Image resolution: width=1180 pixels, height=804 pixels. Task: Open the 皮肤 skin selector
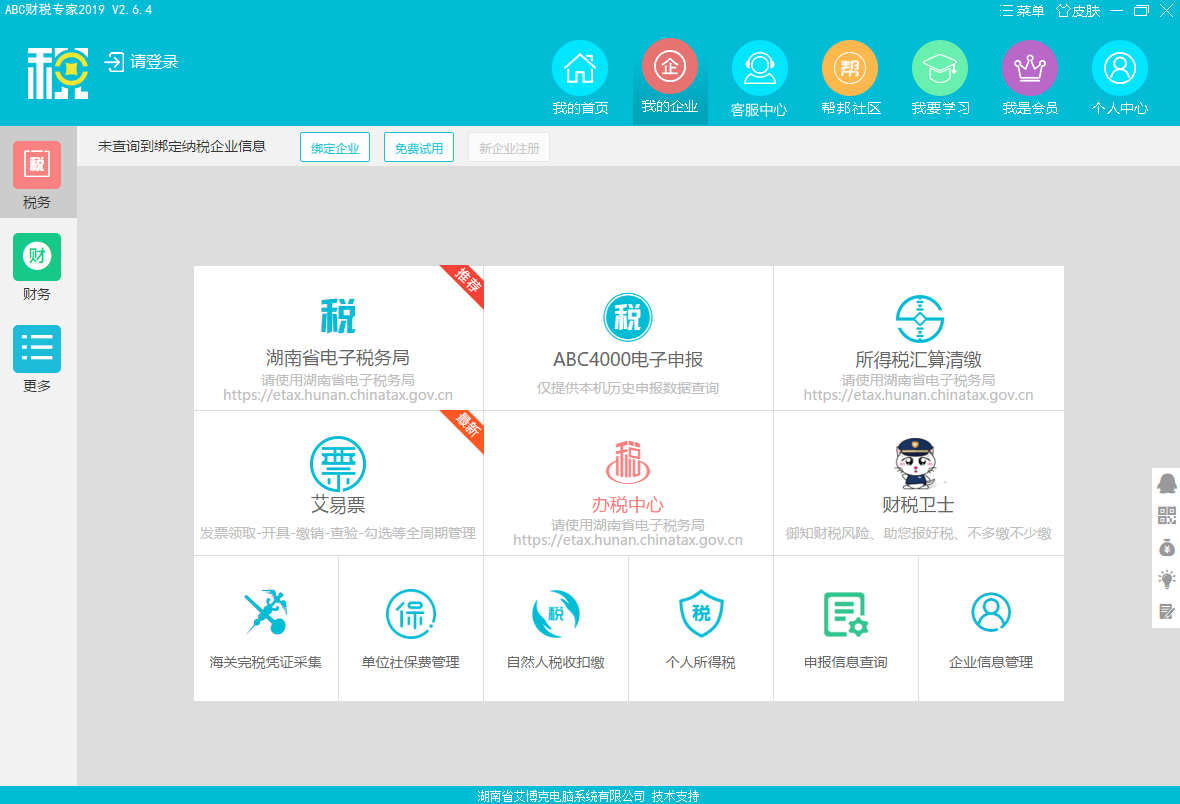pos(1078,11)
